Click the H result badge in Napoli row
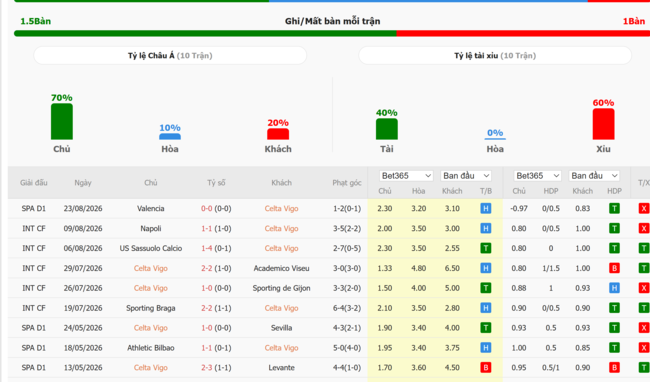650x382 pixels. coord(485,228)
